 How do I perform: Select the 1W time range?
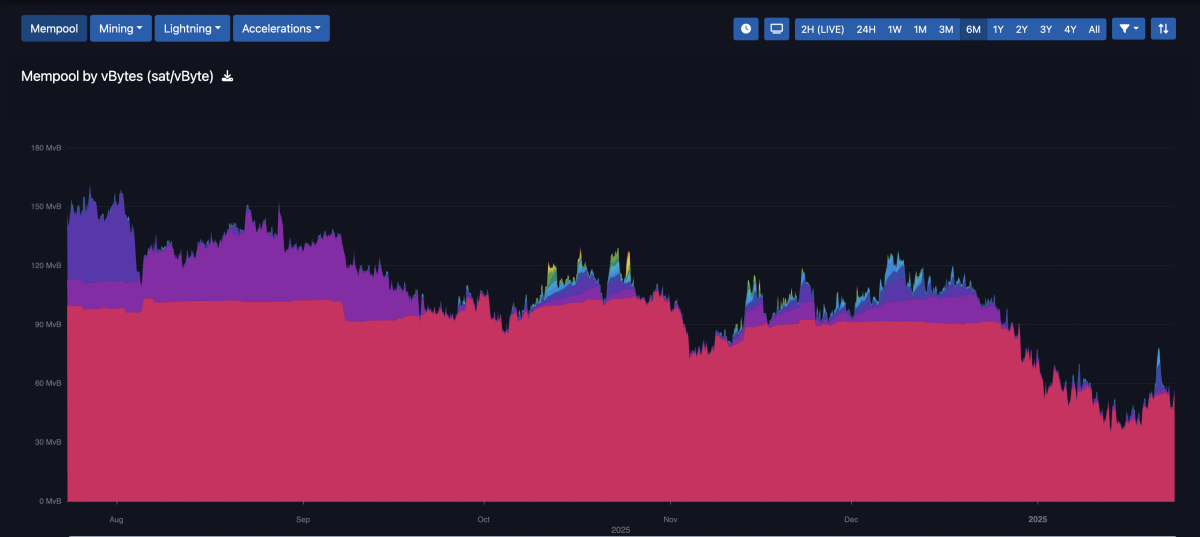[895, 29]
